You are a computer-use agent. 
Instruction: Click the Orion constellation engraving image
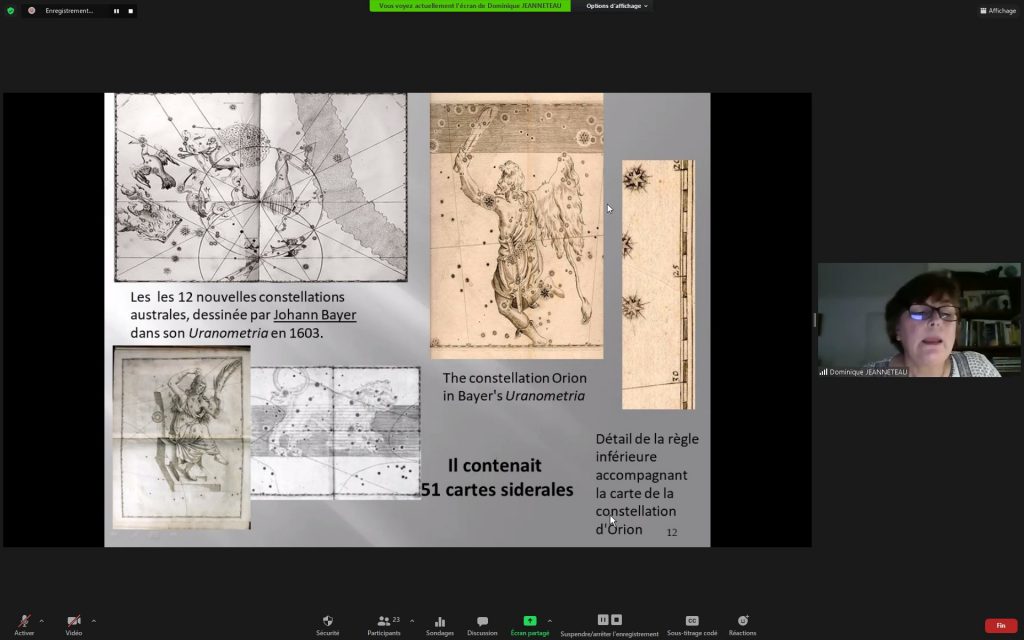point(517,226)
